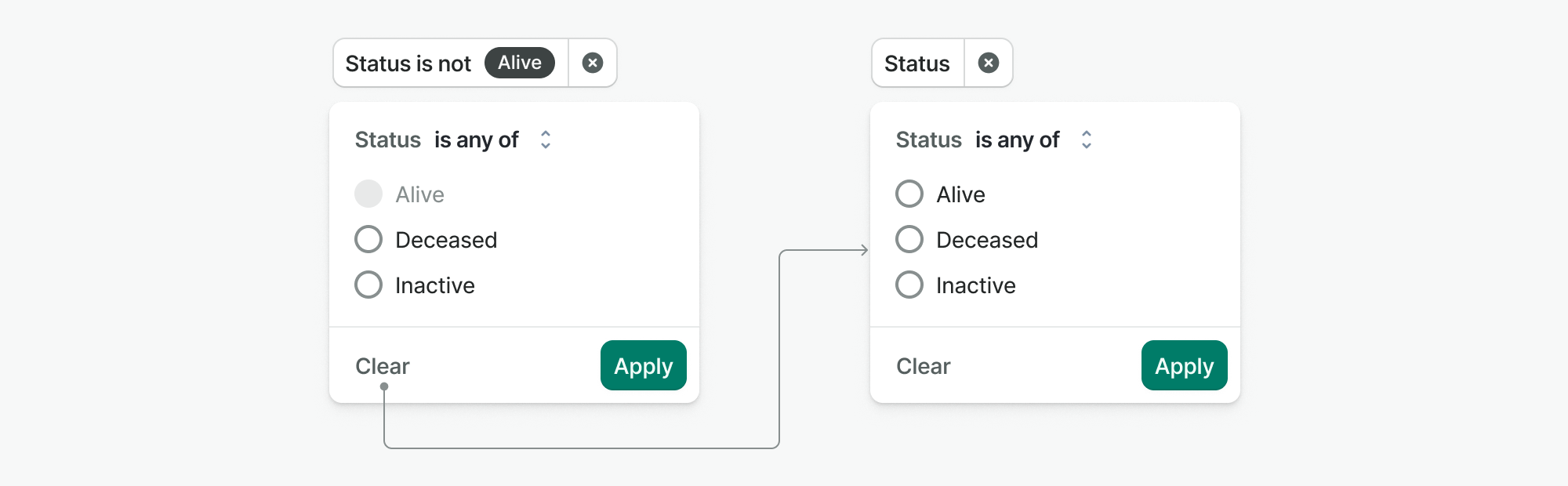Image resolution: width=1568 pixels, height=486 pixels.
Task: Click the X icon on the plain 'Status' chip
Action: 989,63
